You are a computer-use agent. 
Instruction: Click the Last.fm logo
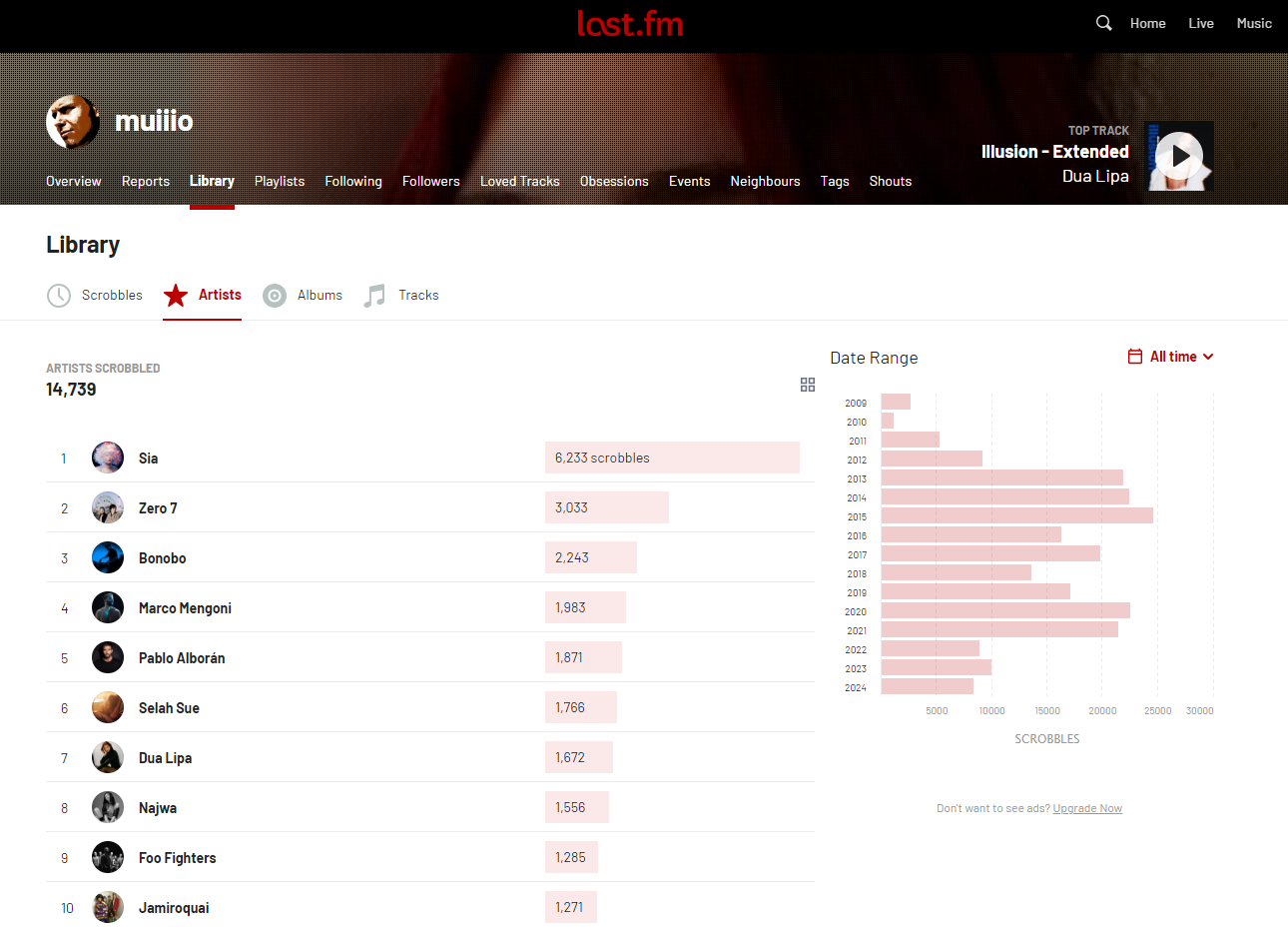[x=630, y=24]
